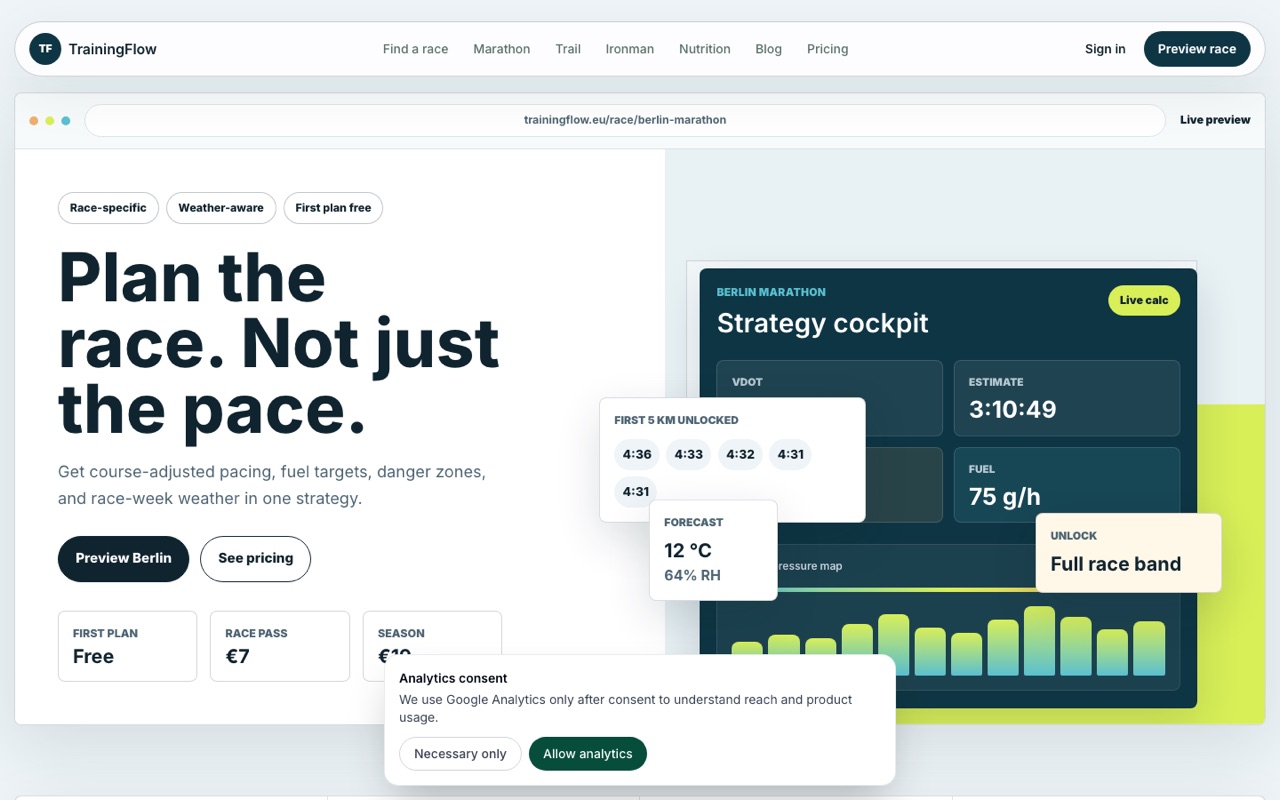This screenshot has width=1280, height=800.
Task: Click the See pricing button
Action: [256, 559]
